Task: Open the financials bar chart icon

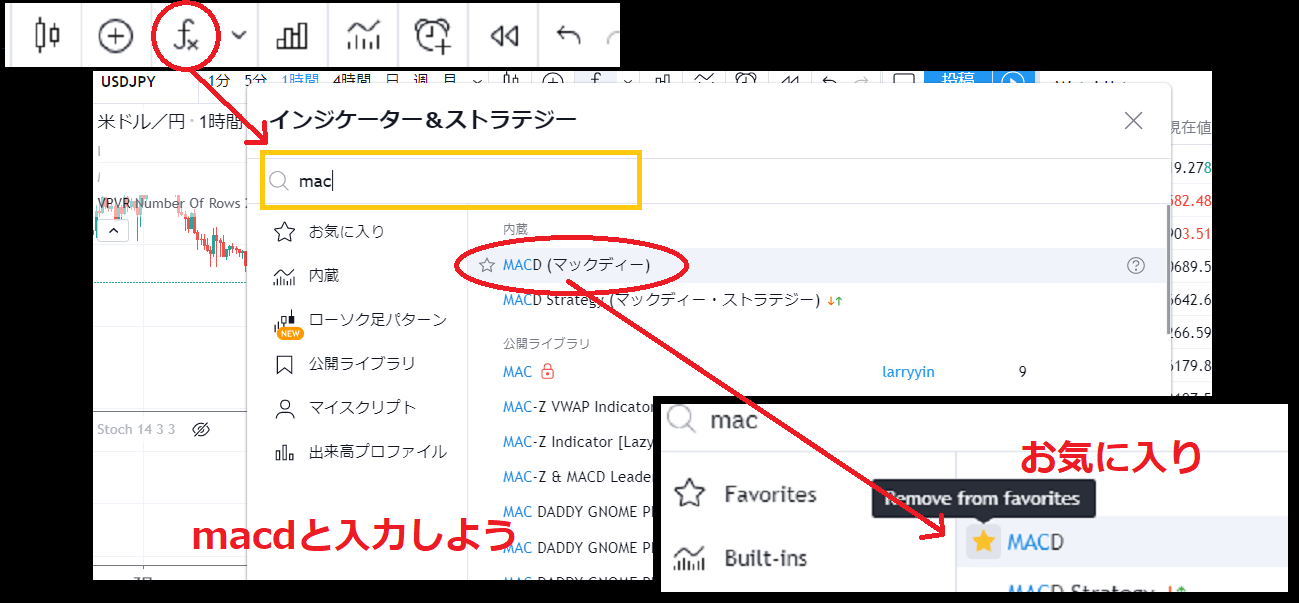Action: point(291,36)
